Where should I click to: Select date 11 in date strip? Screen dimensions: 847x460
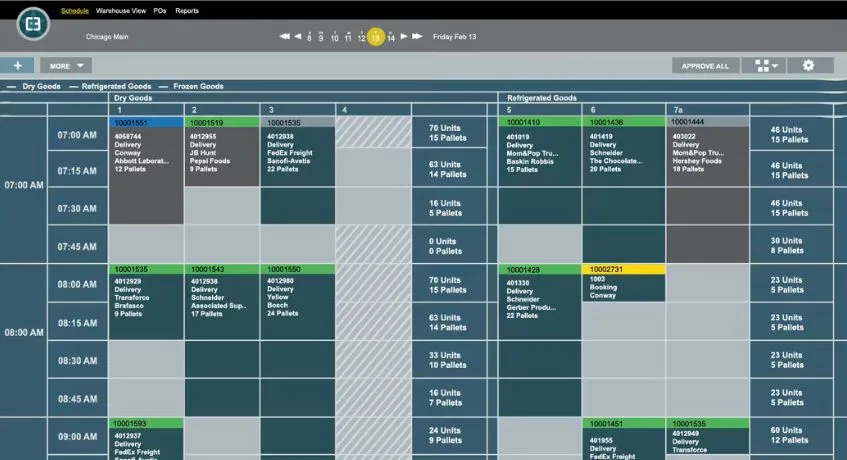pos(348,37)
